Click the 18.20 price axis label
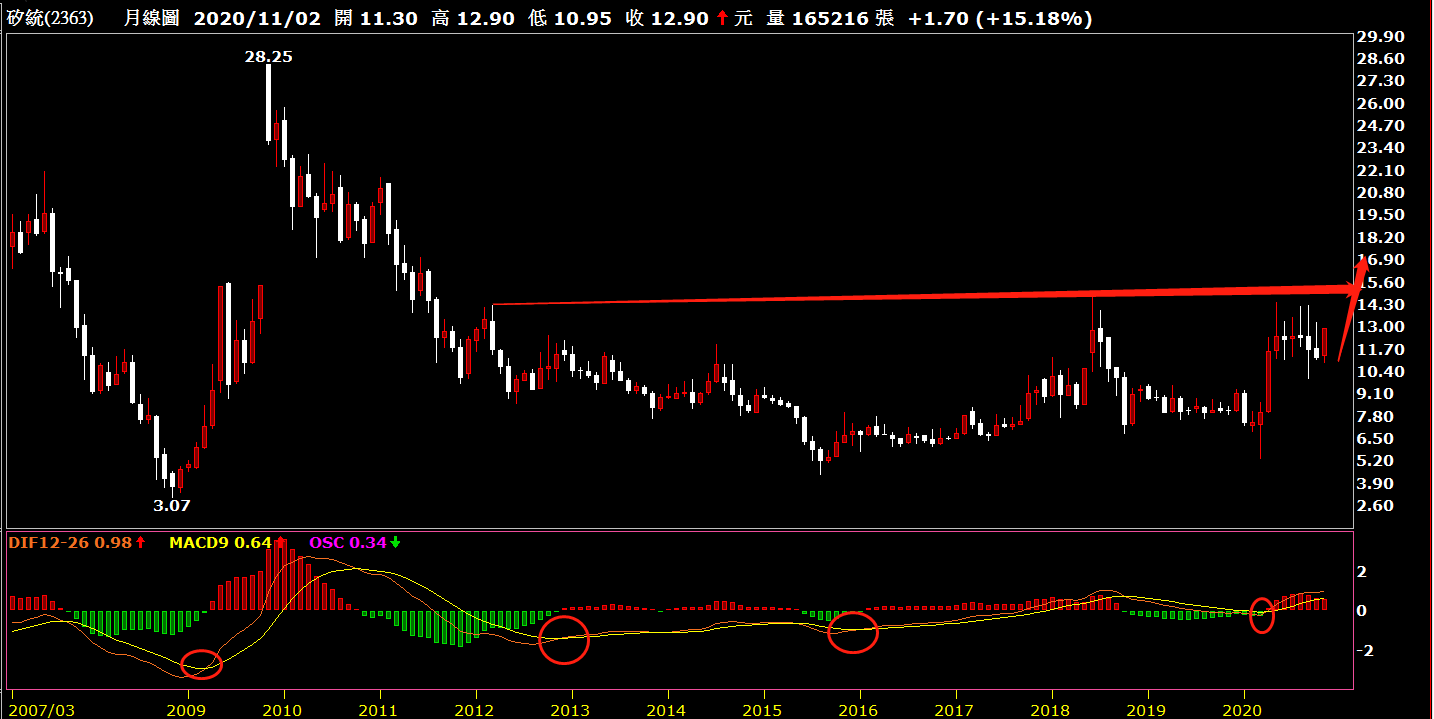 click(x=1382, y=237)
